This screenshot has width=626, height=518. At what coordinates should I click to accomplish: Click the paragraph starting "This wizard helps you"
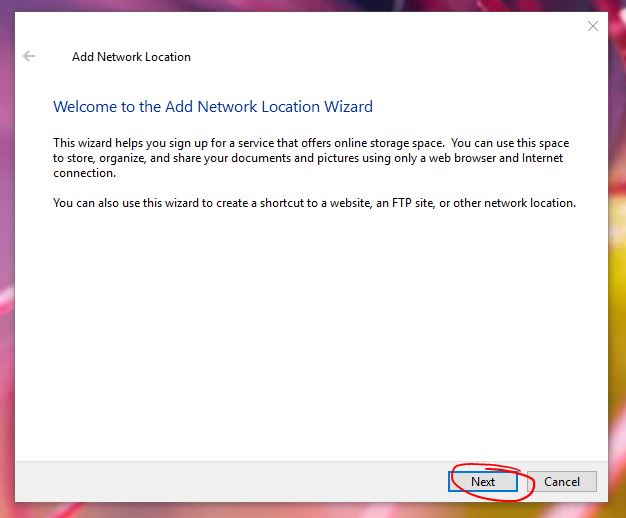(310, 158)
